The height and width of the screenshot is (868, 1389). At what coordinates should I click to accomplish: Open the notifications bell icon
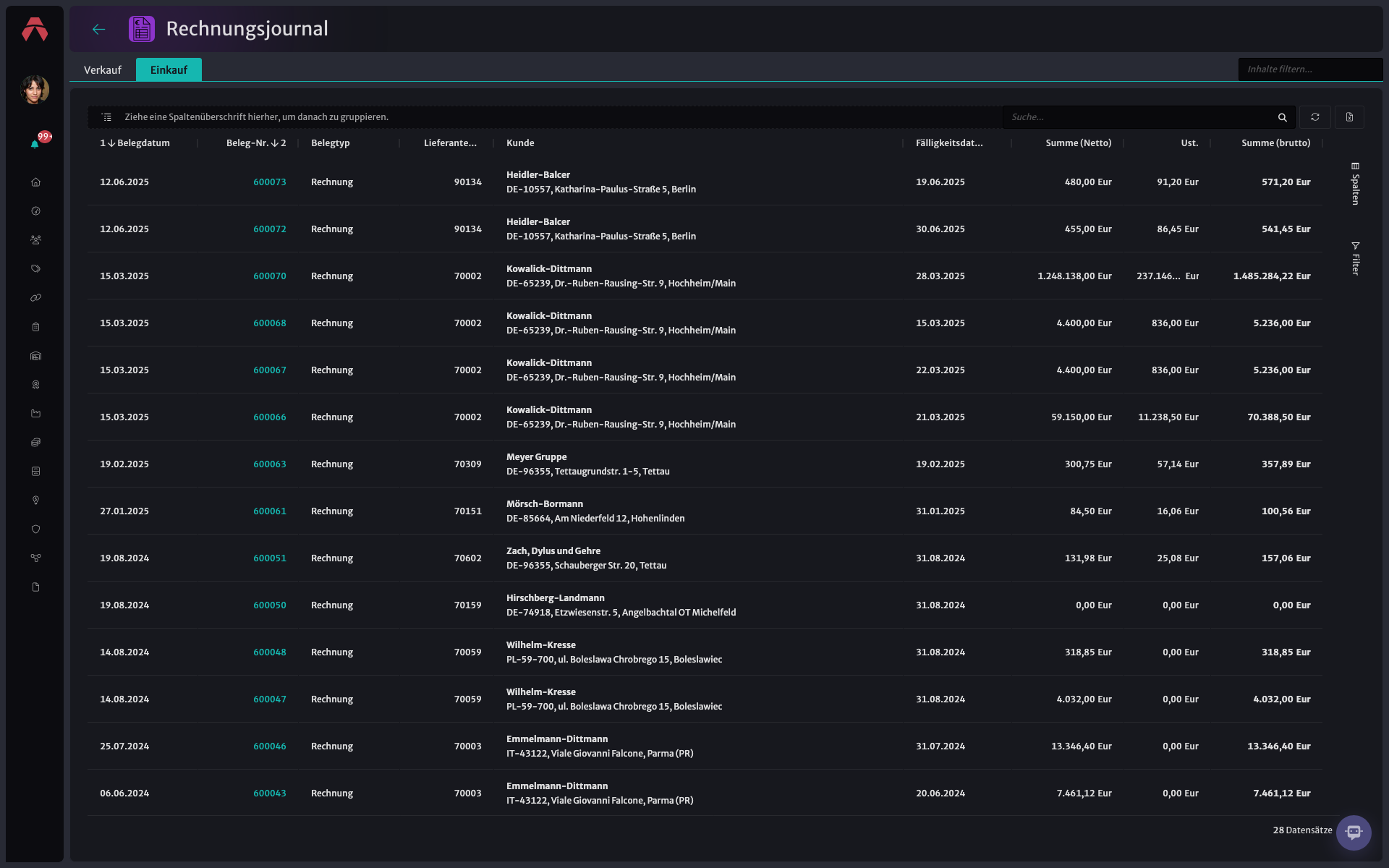[35, 144]
